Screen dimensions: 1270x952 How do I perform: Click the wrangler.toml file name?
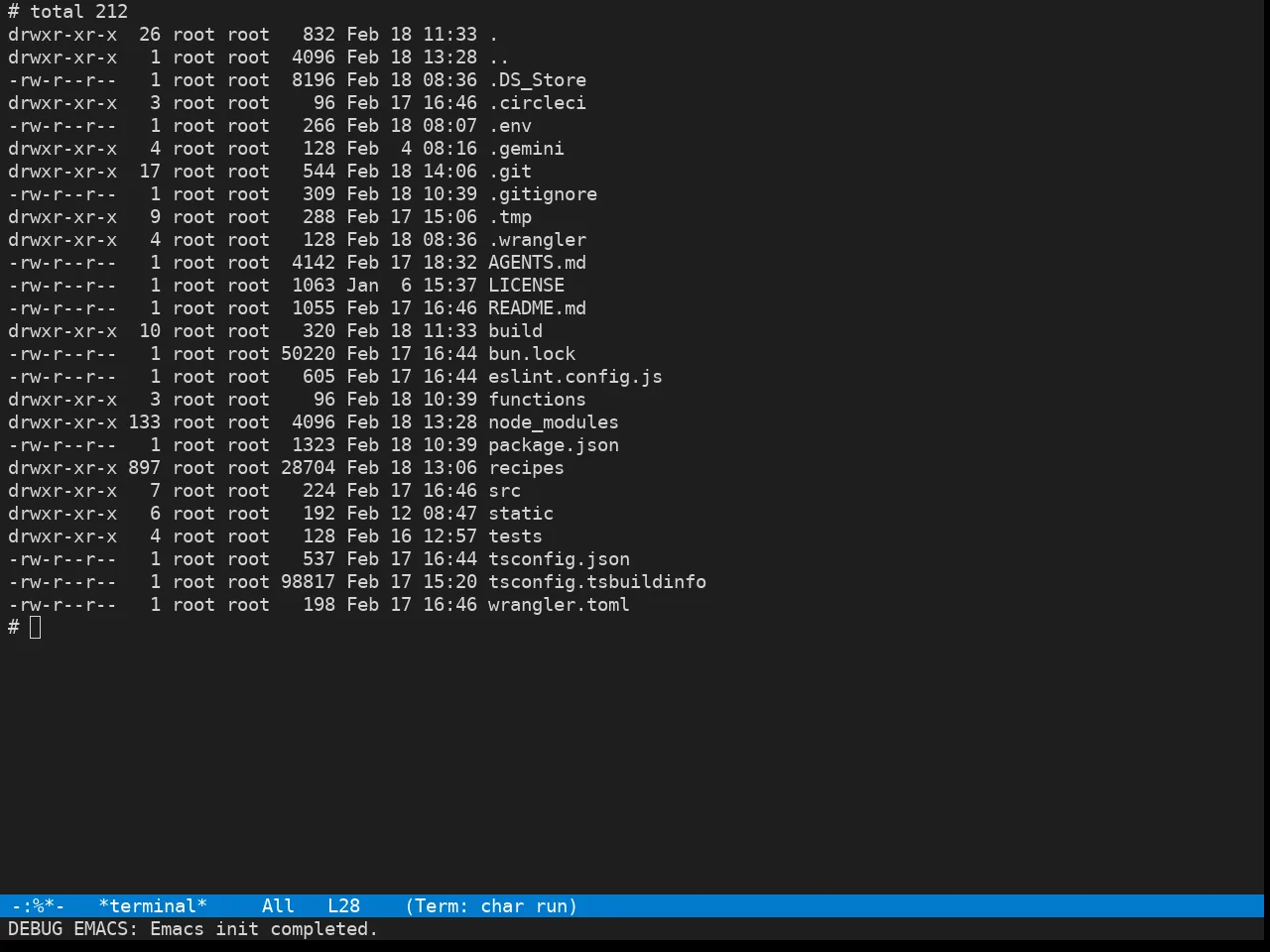click(x=559, y=605)
